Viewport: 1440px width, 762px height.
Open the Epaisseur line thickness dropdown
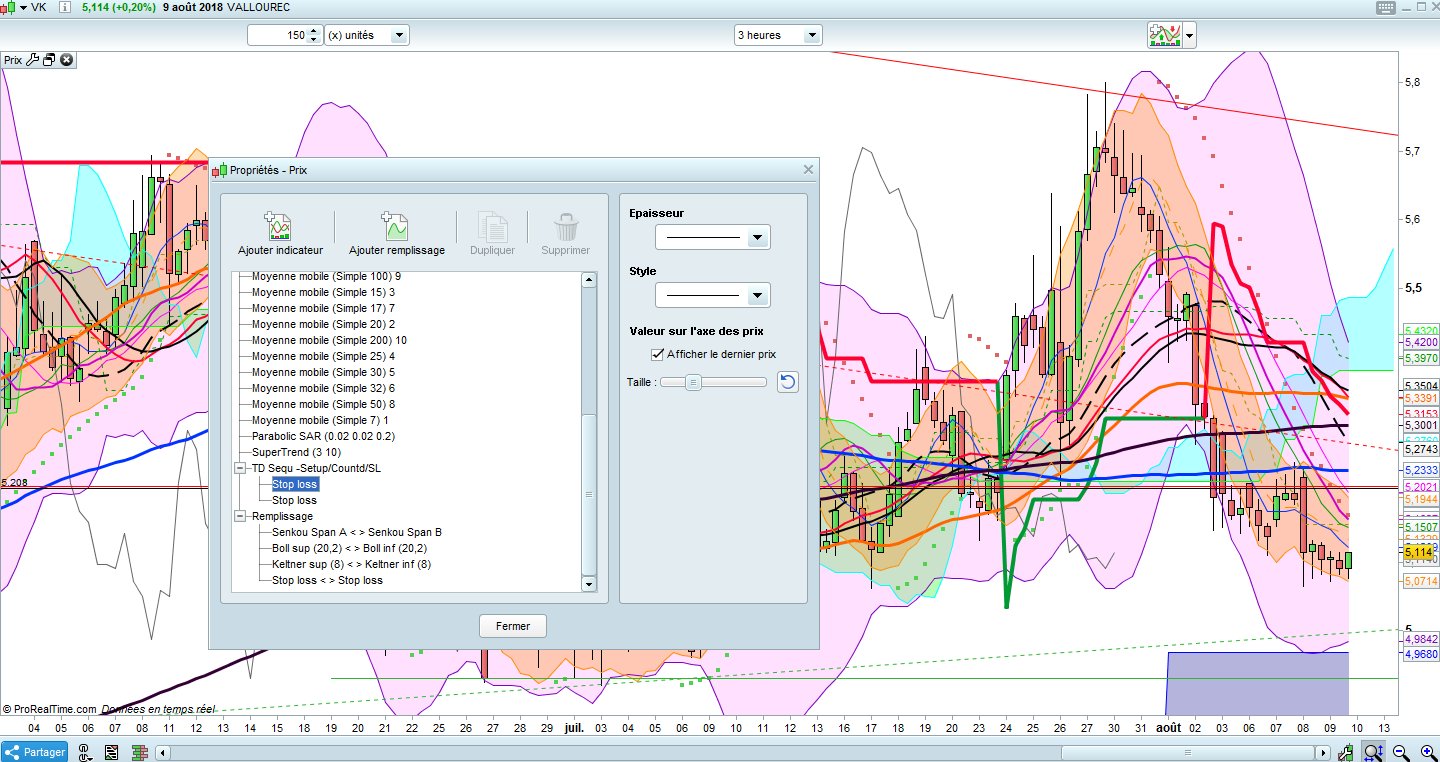pyautogui.click(x=757, y=238)
